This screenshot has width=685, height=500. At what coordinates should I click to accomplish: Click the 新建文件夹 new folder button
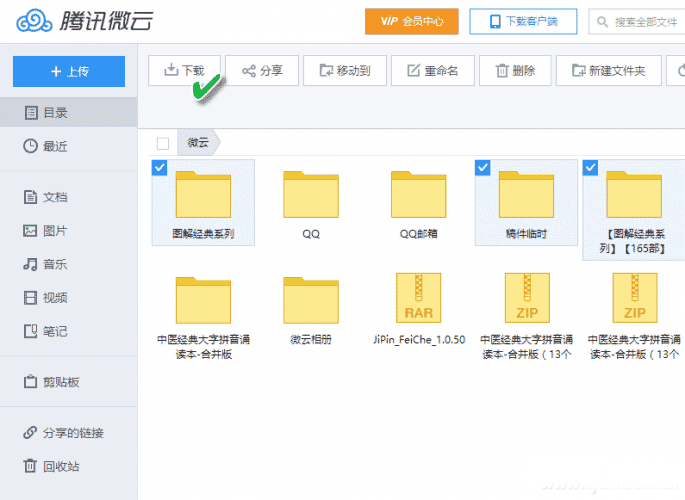[609, 70]
